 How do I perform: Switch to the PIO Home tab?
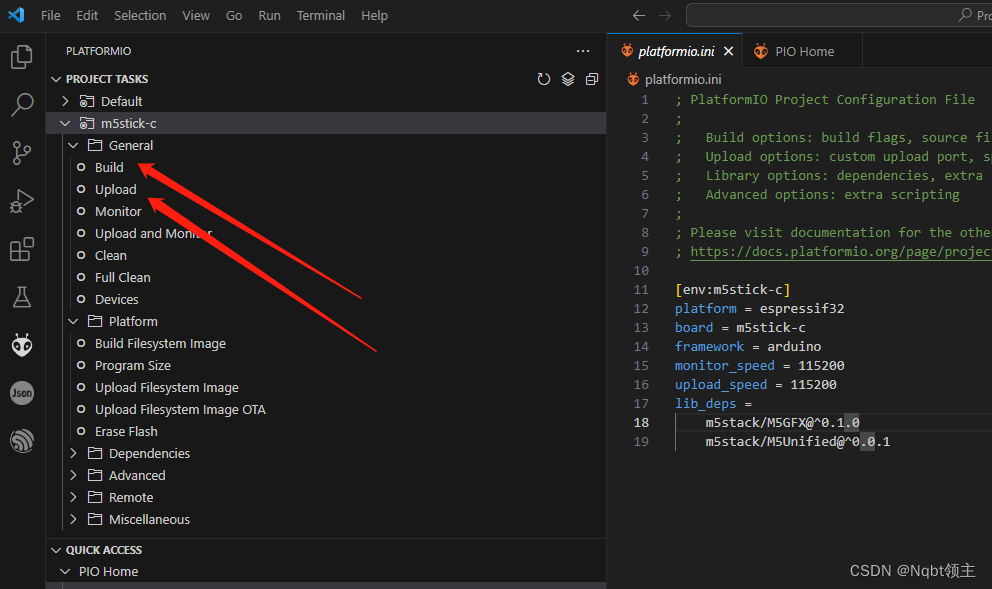[803, 51]
